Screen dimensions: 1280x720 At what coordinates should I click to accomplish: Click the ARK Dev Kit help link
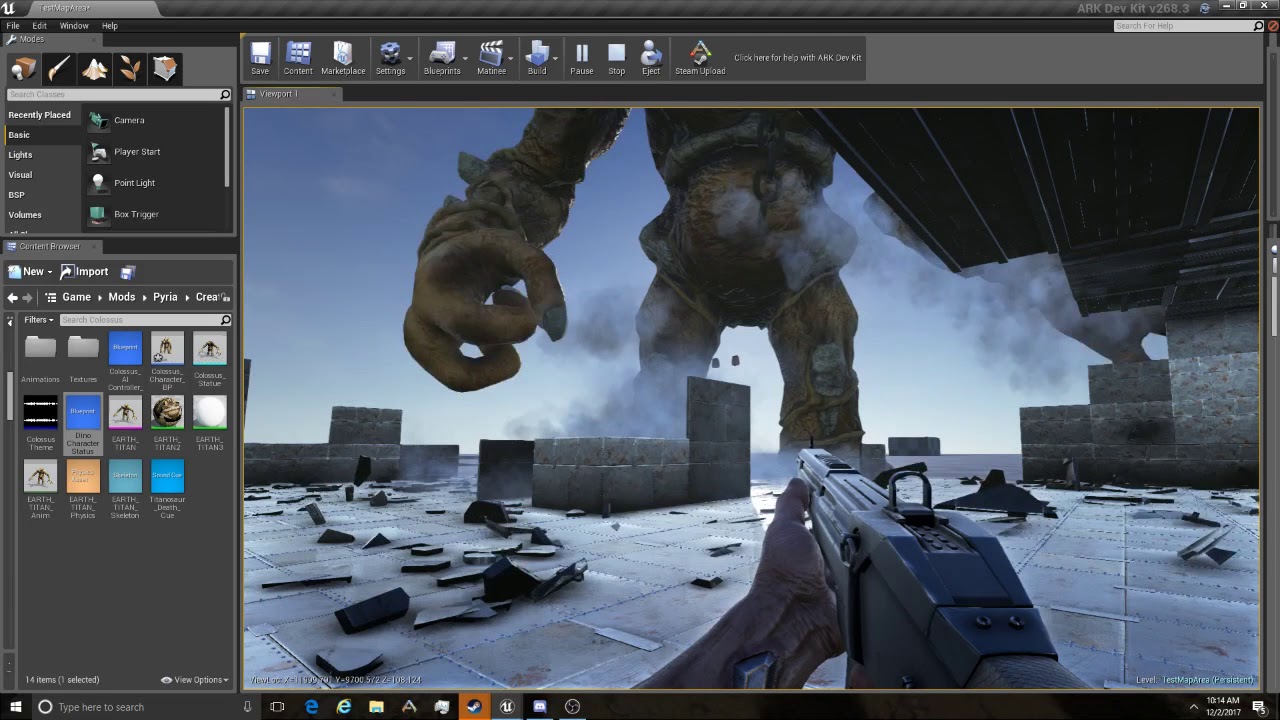click(798, 58)
